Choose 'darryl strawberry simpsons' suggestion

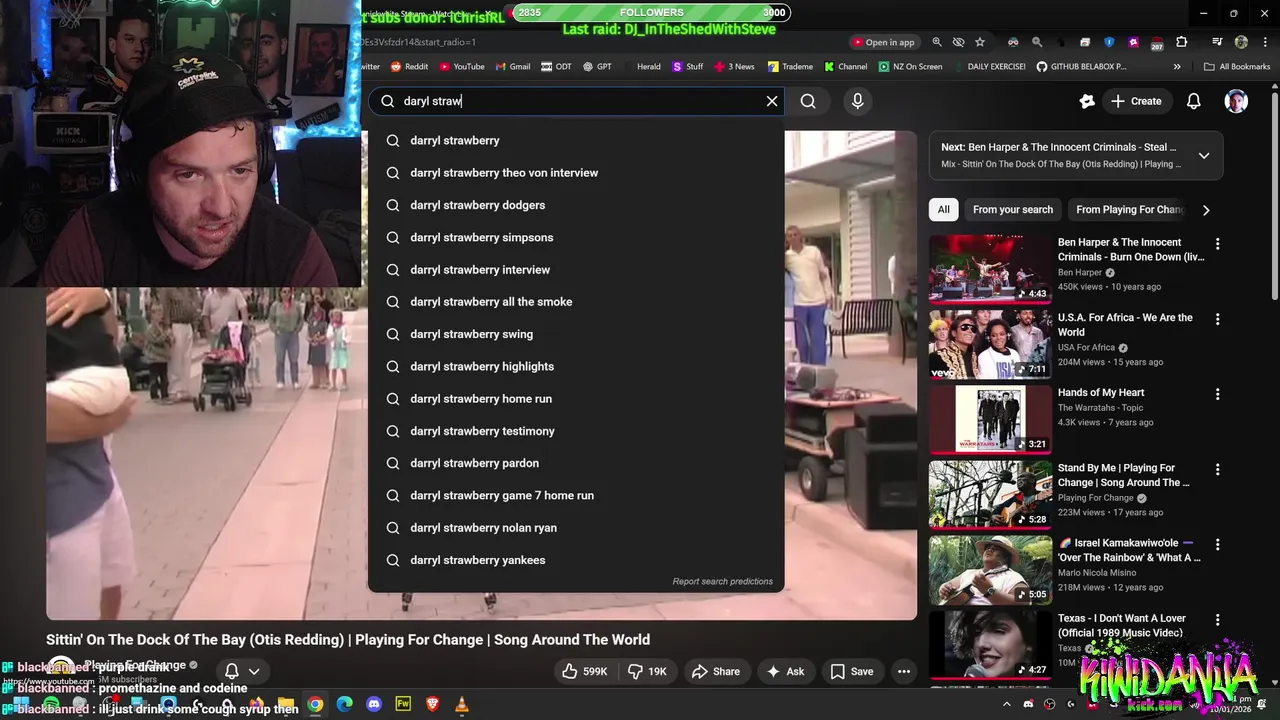point(576,237)
